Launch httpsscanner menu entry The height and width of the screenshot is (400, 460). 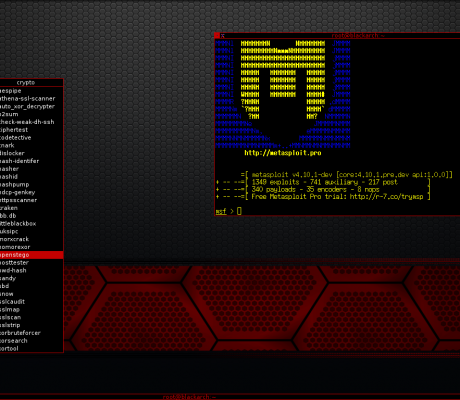31,200
